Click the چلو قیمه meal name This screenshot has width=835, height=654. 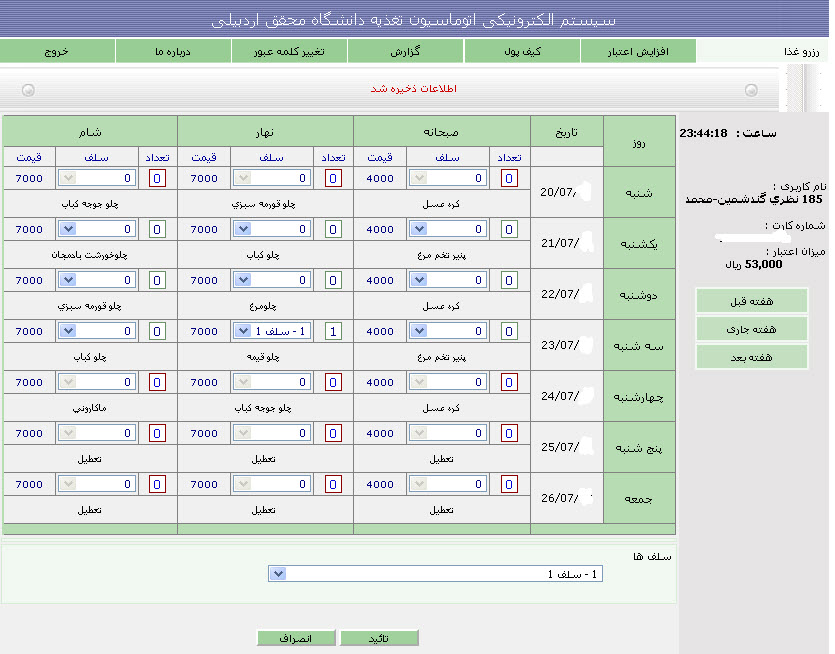[264, 357]
